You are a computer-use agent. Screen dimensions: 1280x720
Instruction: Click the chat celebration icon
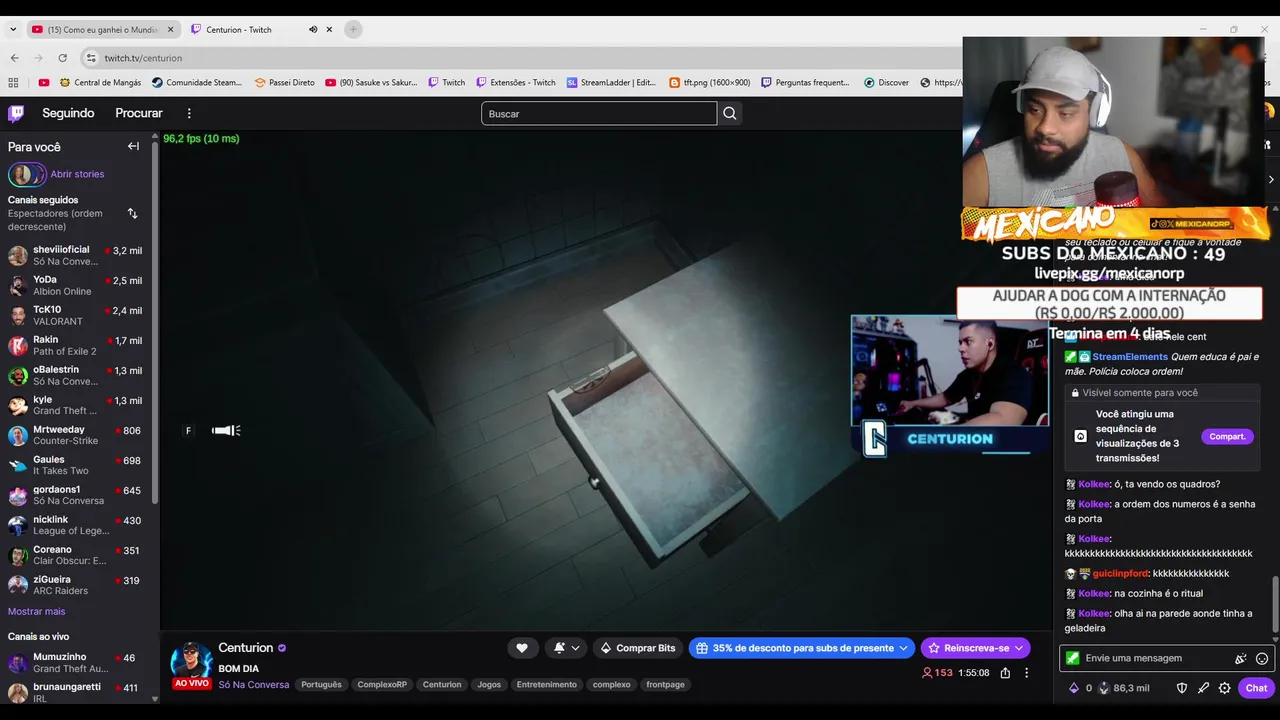click(x=1241, y=658)
